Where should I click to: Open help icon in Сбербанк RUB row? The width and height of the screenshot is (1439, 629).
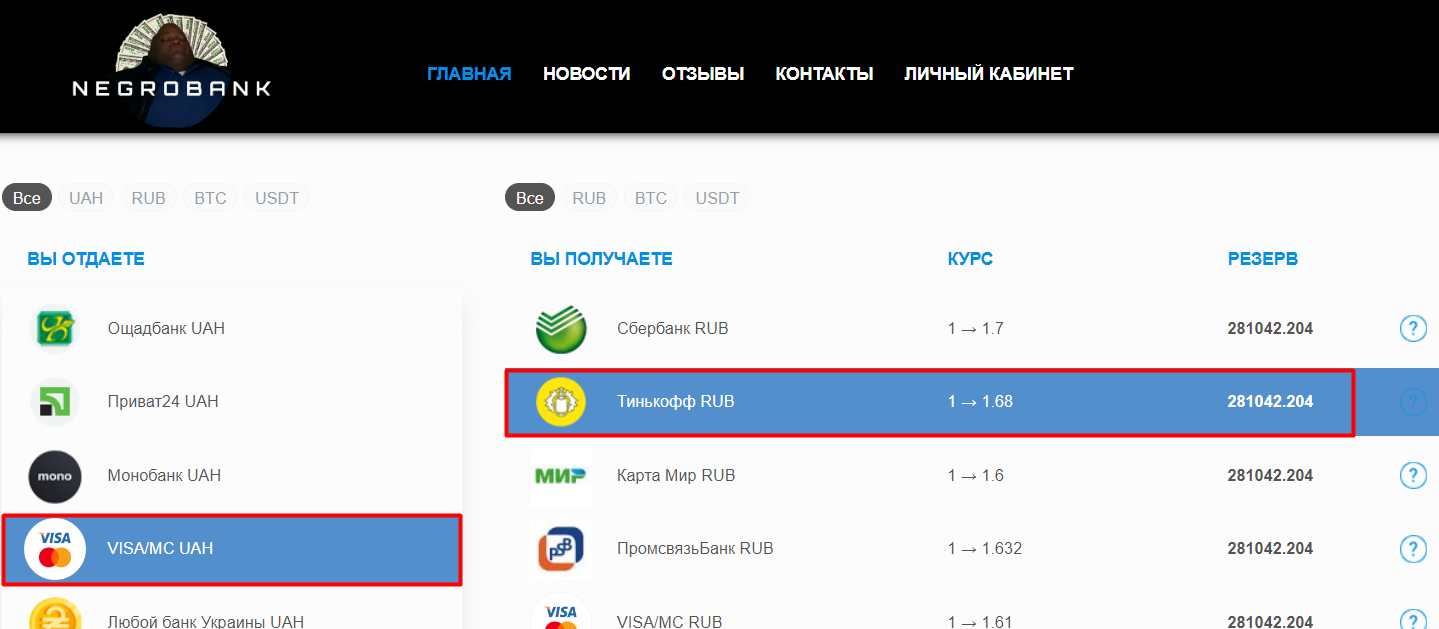[1413, 328]
